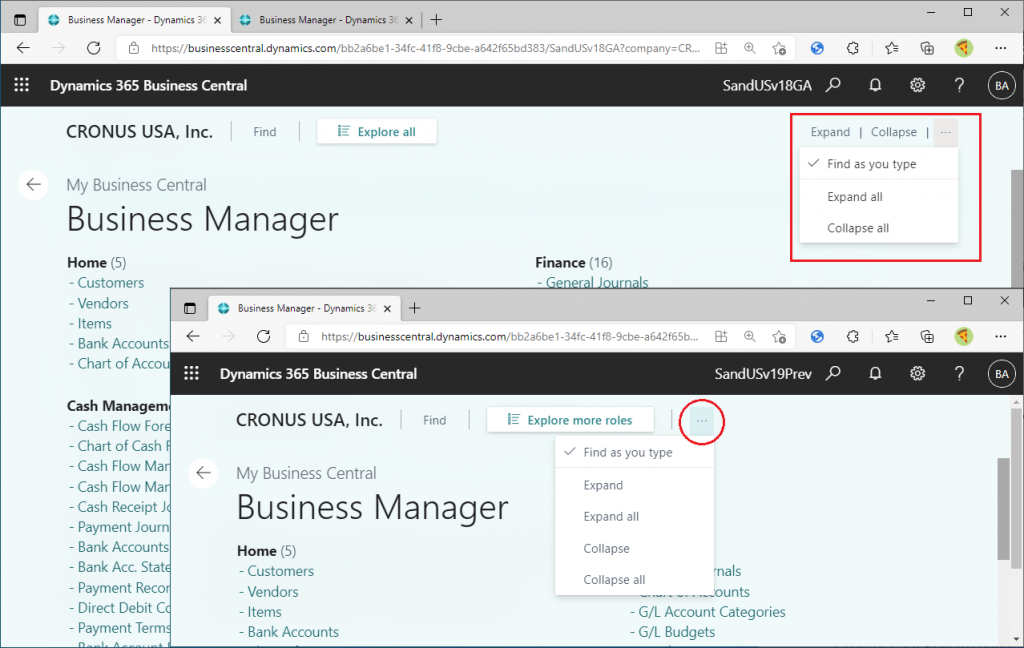Open browser menu ellipsis in front window
The height and width of the screenshot is (648, 1024).
tap(1000, 336)
